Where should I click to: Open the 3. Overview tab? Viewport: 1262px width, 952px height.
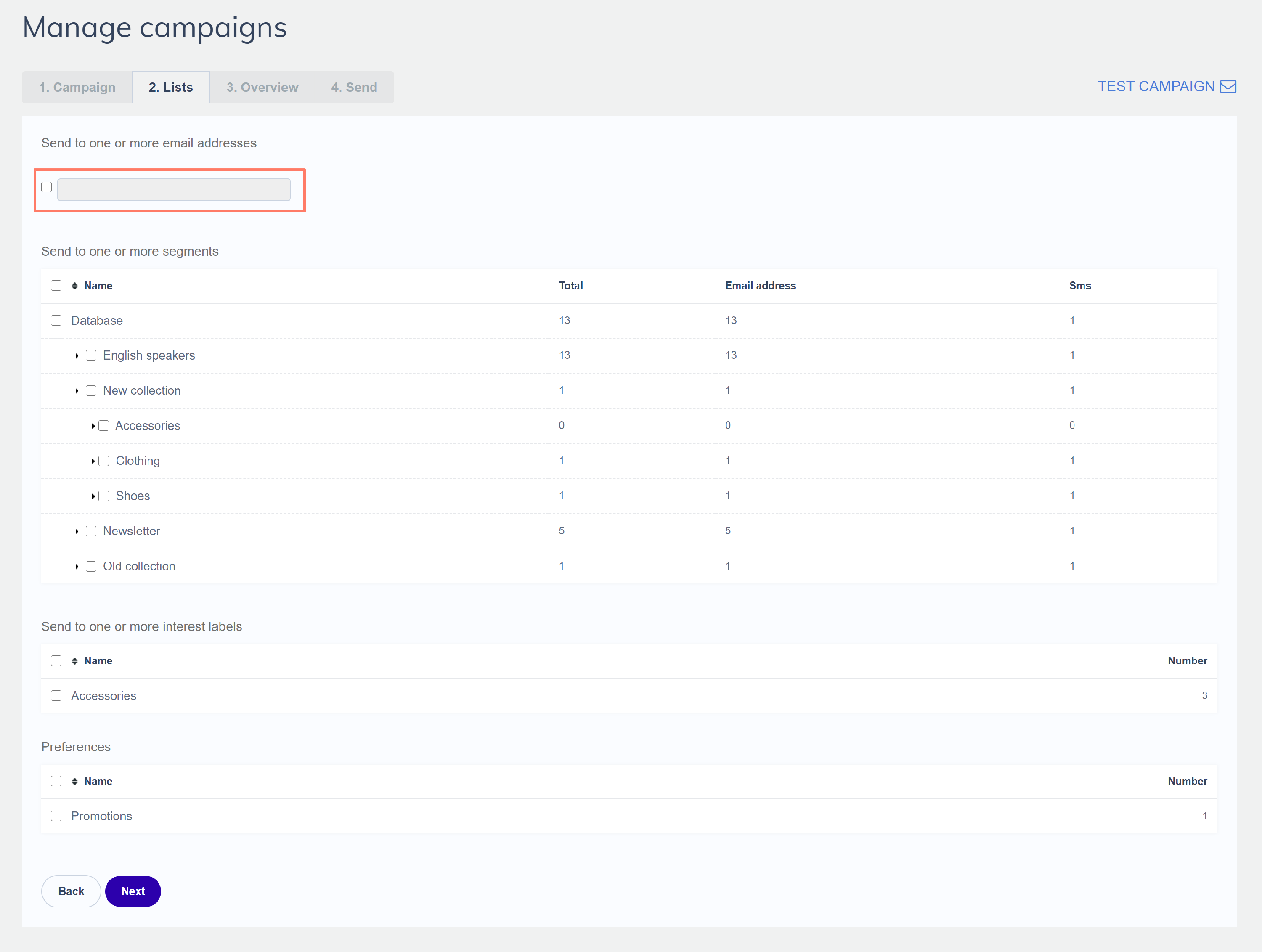tap(262, 87)
